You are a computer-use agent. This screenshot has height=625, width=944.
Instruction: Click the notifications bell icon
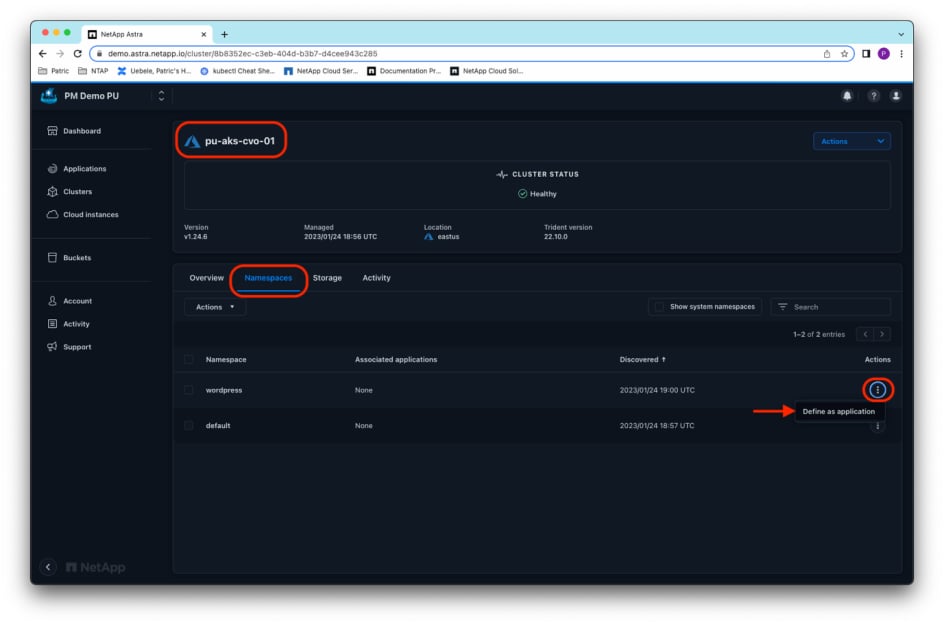(847, 96)
